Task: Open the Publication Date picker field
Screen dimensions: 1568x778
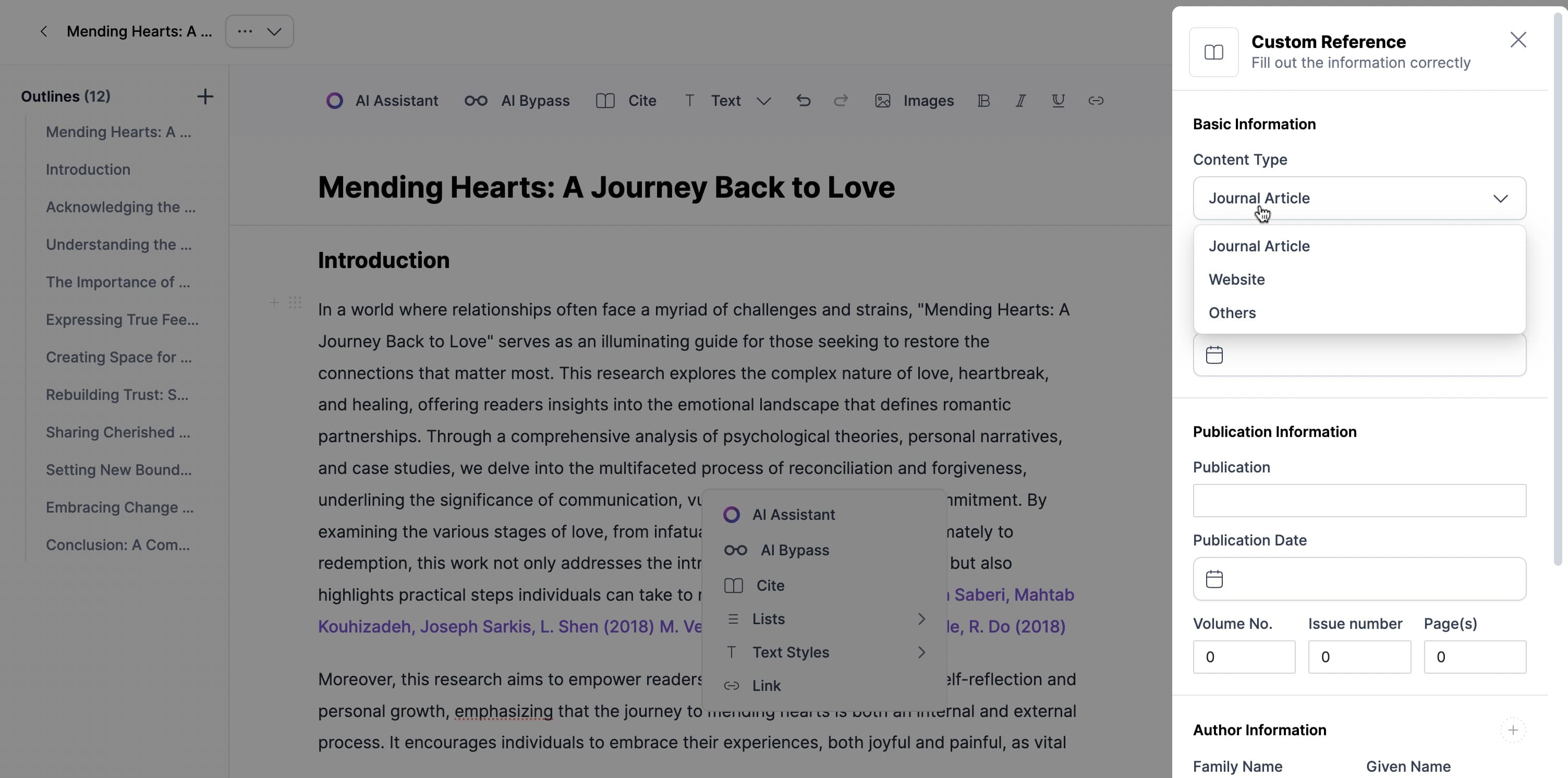Action: tap(1359, 579)
